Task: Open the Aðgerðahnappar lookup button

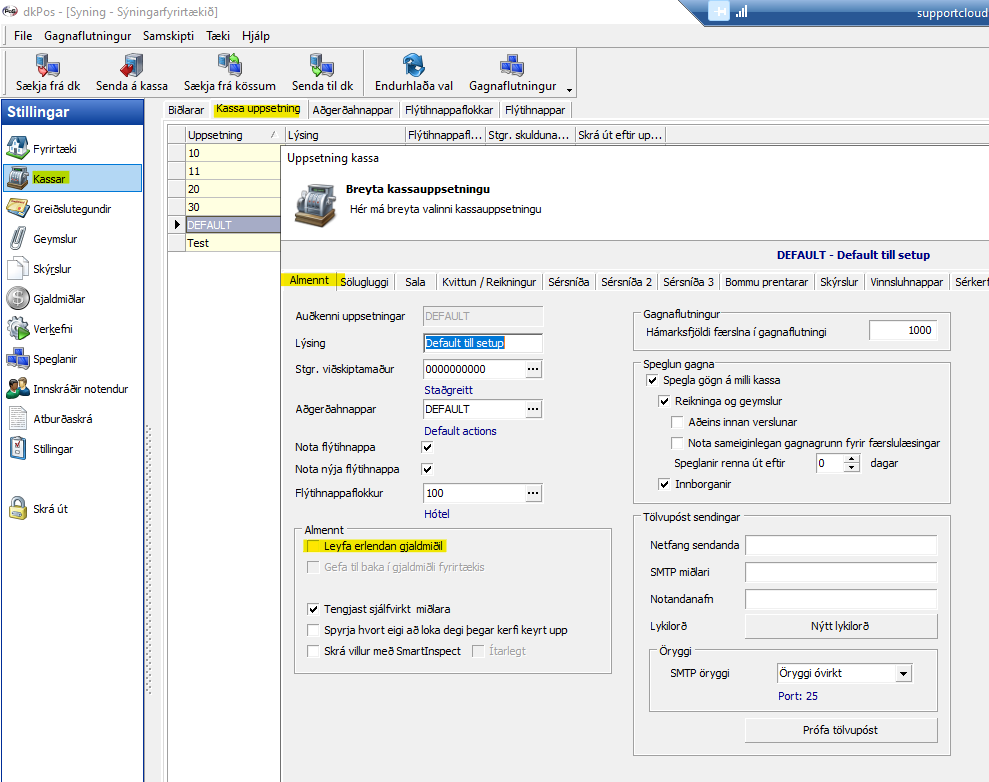Action: pyautogui.click(x=533, y=409)
